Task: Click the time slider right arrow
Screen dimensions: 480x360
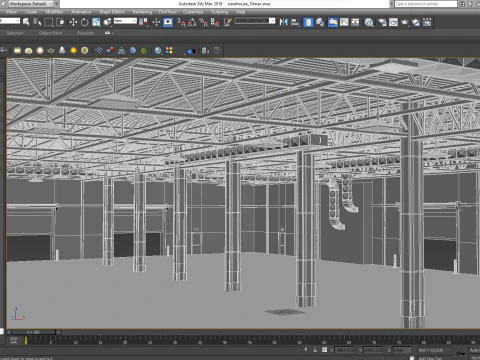Action: tap(58, 332)
